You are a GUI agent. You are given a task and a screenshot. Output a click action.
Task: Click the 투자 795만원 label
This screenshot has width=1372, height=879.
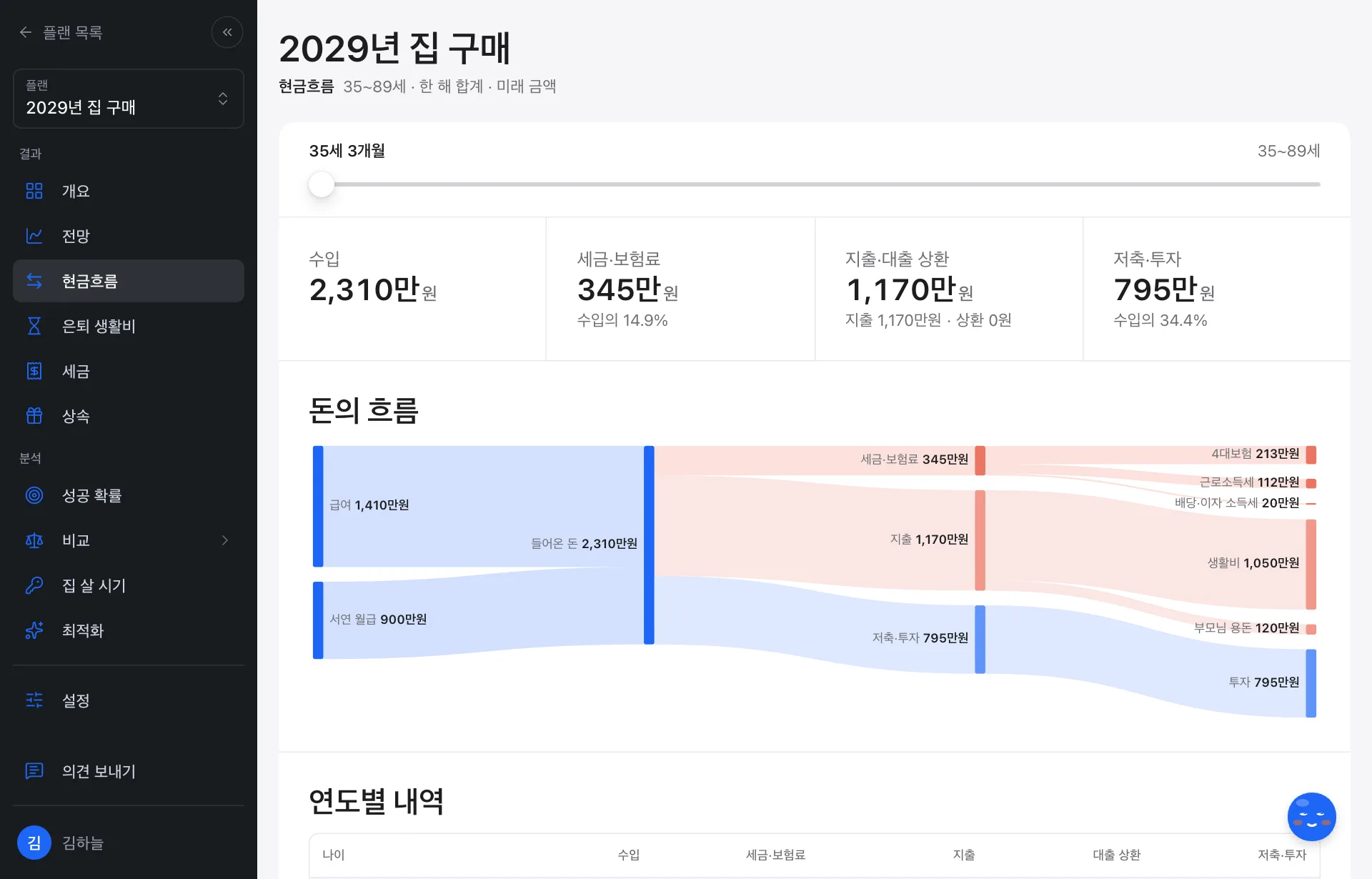click(x=1263, y=682)
